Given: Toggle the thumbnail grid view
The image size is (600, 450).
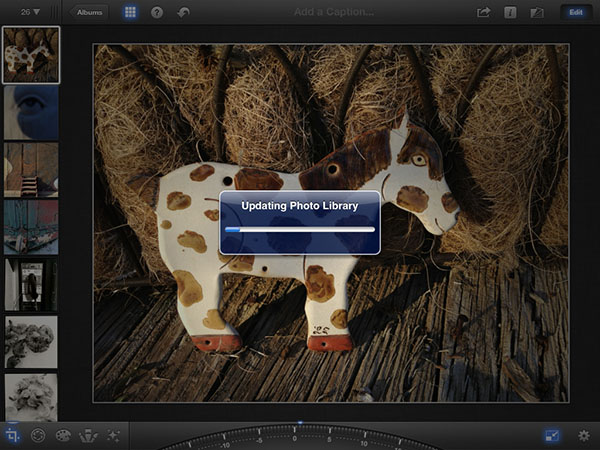Looking at the screenshot, I should [130, 12].
